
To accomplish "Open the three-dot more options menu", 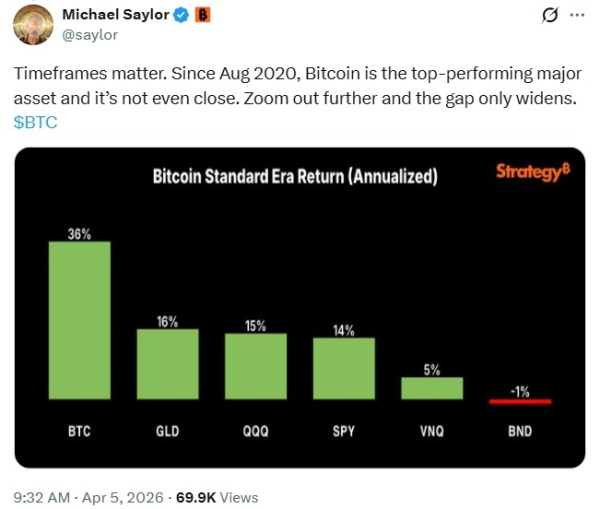I will coord(577,15).
